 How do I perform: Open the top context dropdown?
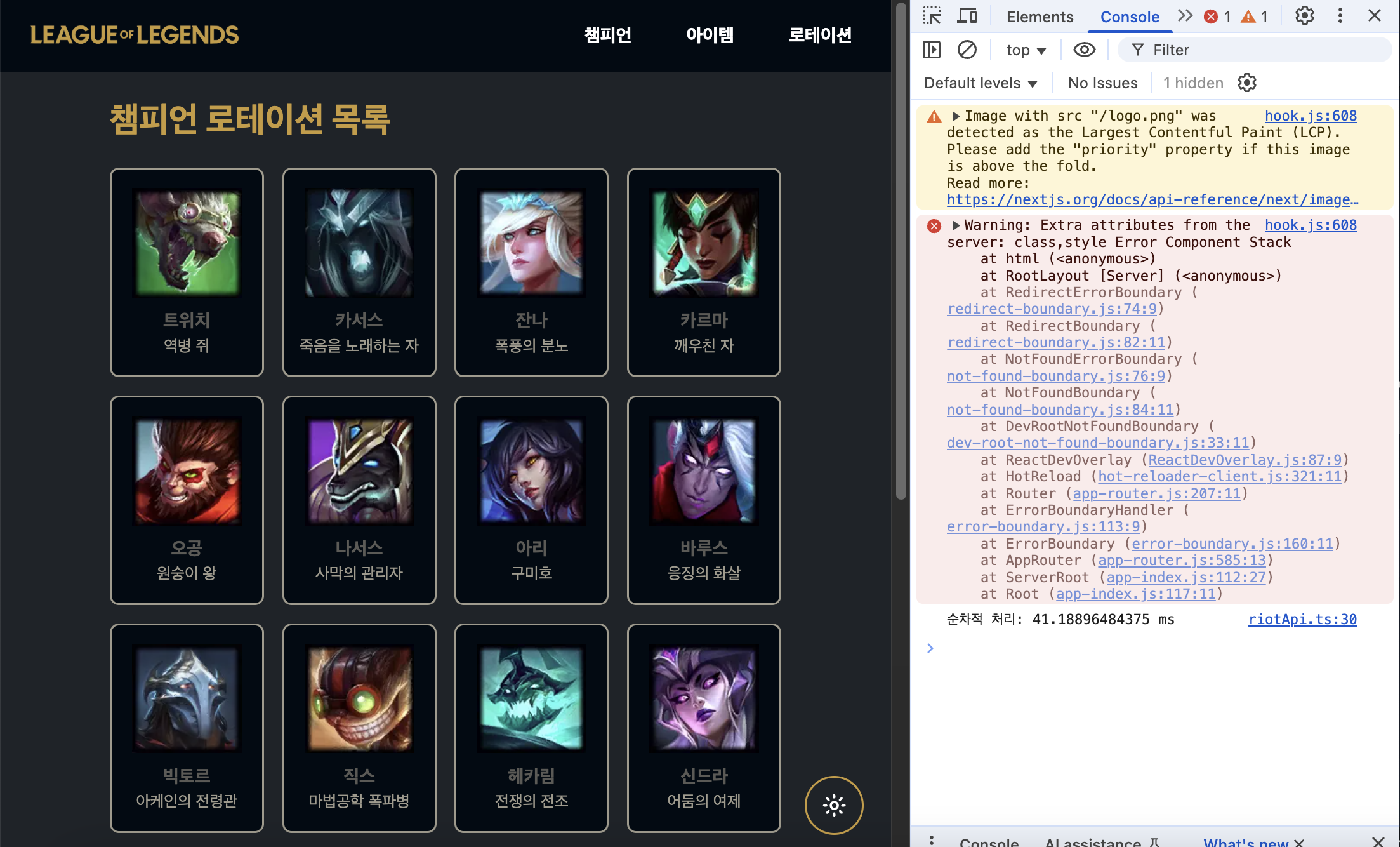pyautogui.click(x=1026, y=50)
